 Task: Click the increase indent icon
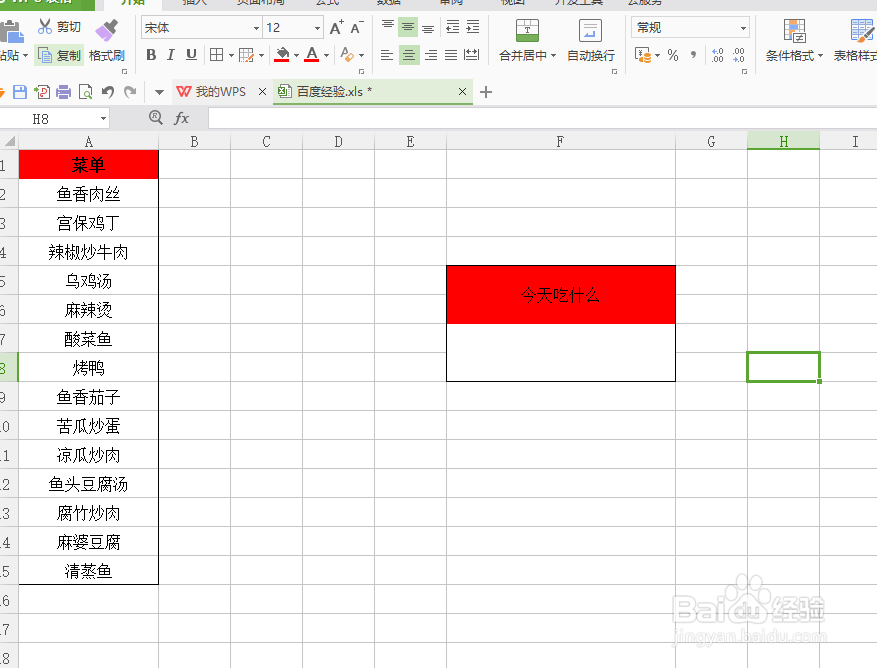pos(473,27)
